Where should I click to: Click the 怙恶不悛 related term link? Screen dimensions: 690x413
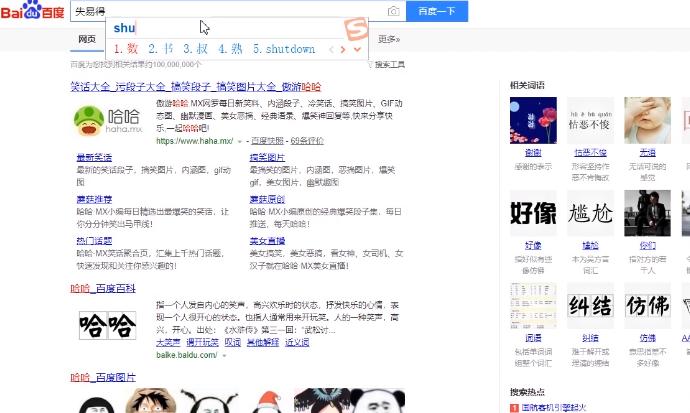coord(591,153)
